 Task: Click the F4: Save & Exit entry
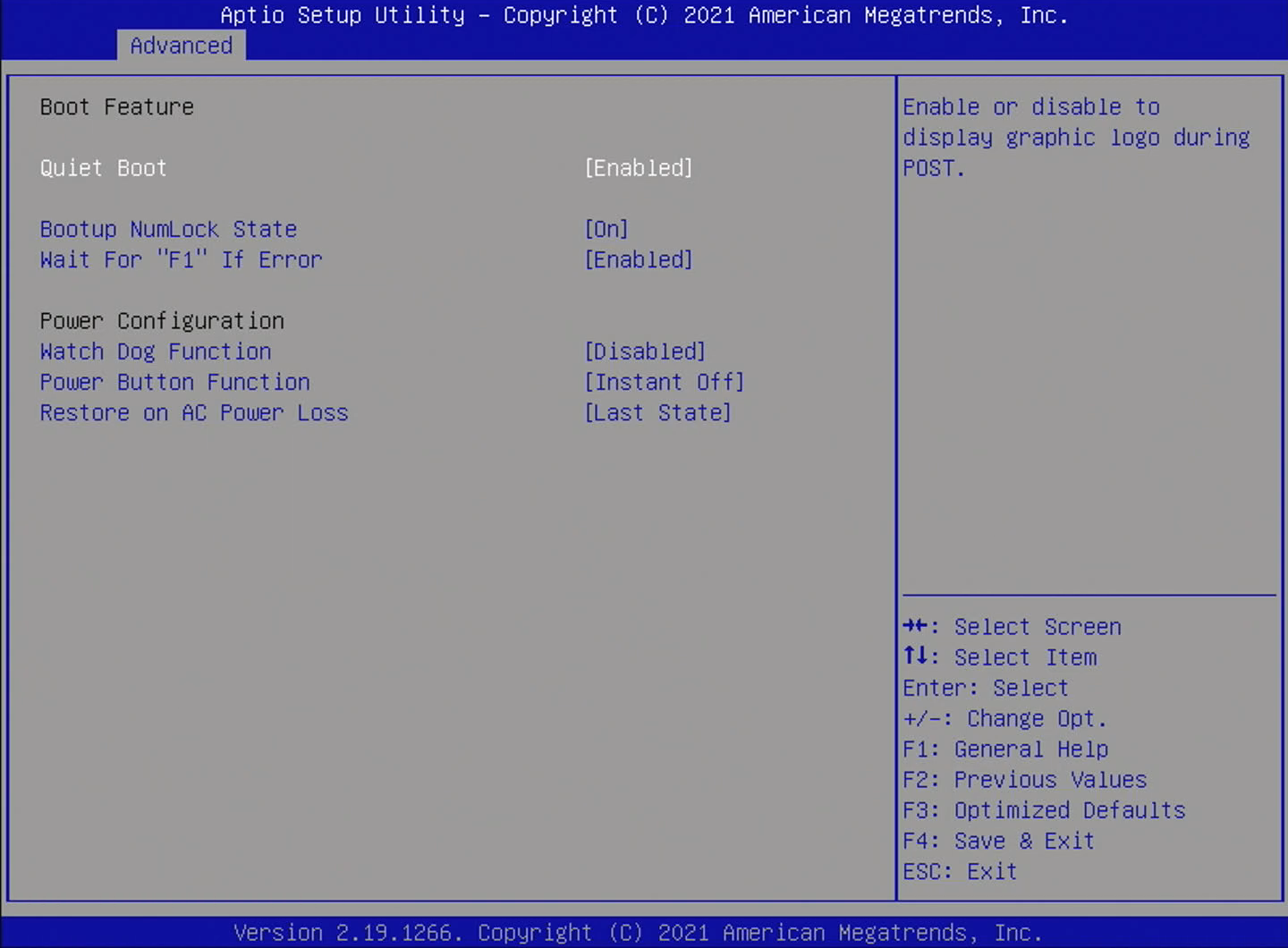click(x=998, y=841)
